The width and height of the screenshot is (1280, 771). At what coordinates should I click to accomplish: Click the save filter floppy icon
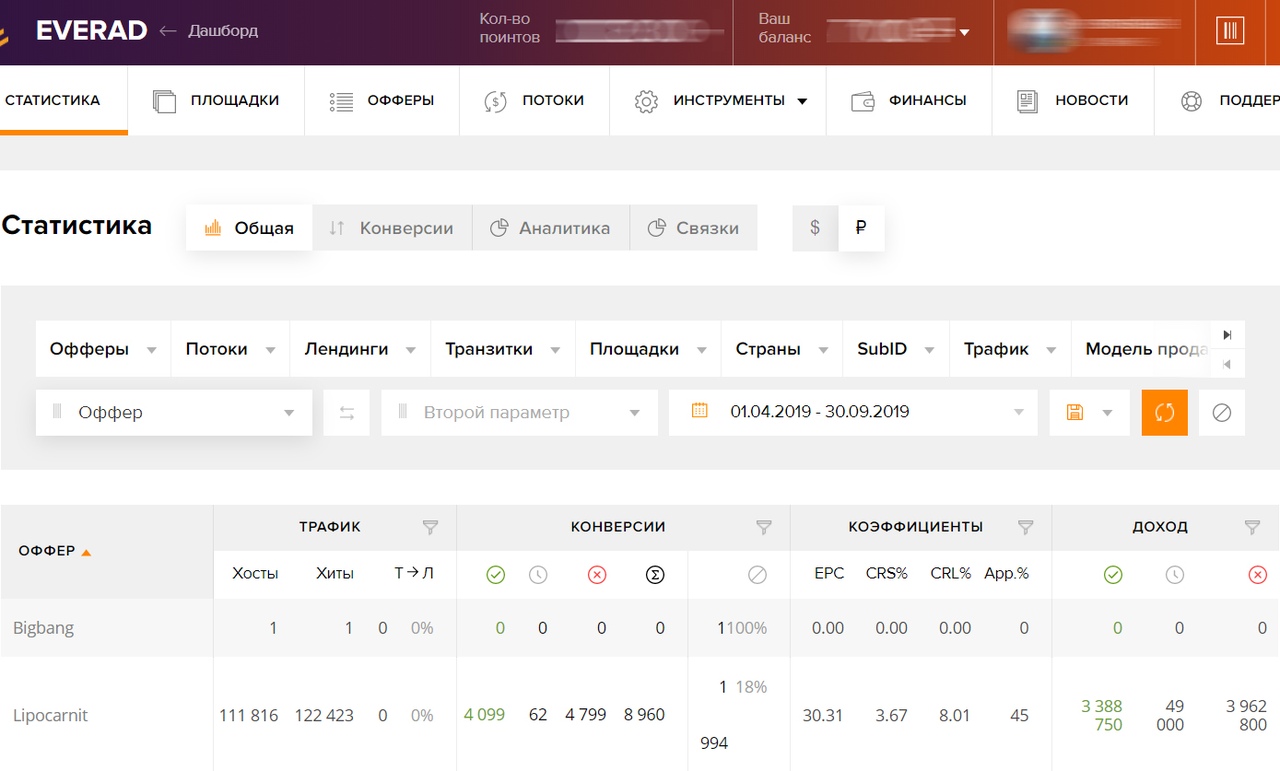point(1075,412)
